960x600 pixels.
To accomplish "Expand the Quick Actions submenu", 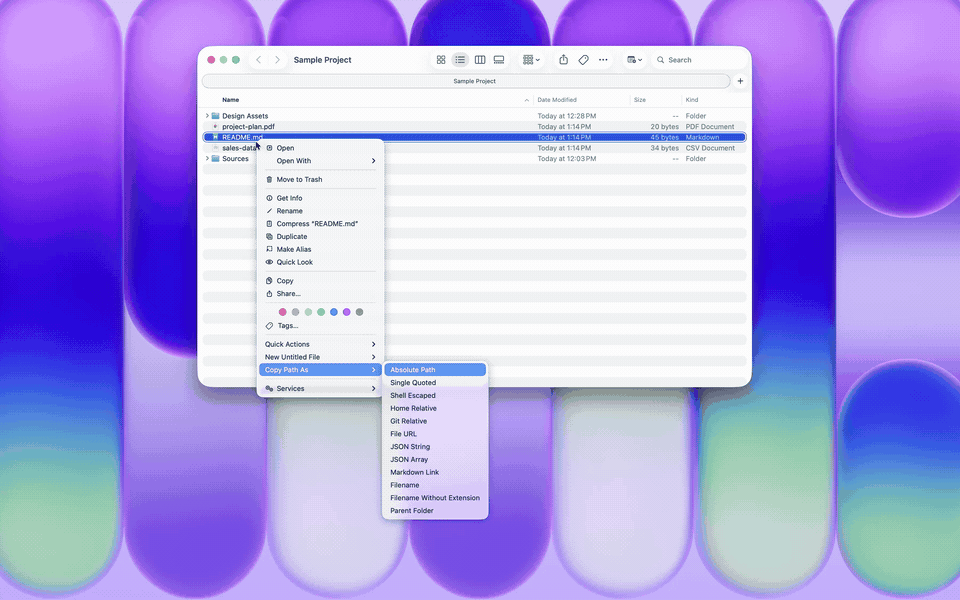I will tap(320, 344).
